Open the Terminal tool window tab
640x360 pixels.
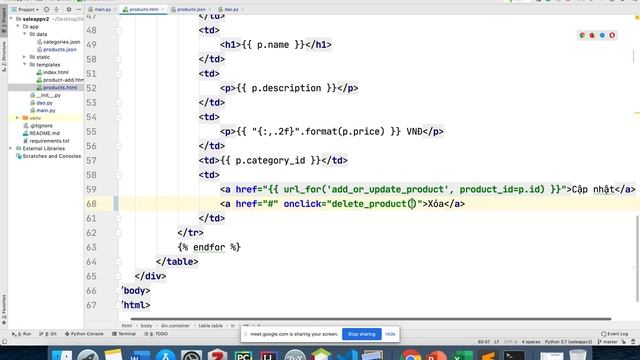point(124,334)
